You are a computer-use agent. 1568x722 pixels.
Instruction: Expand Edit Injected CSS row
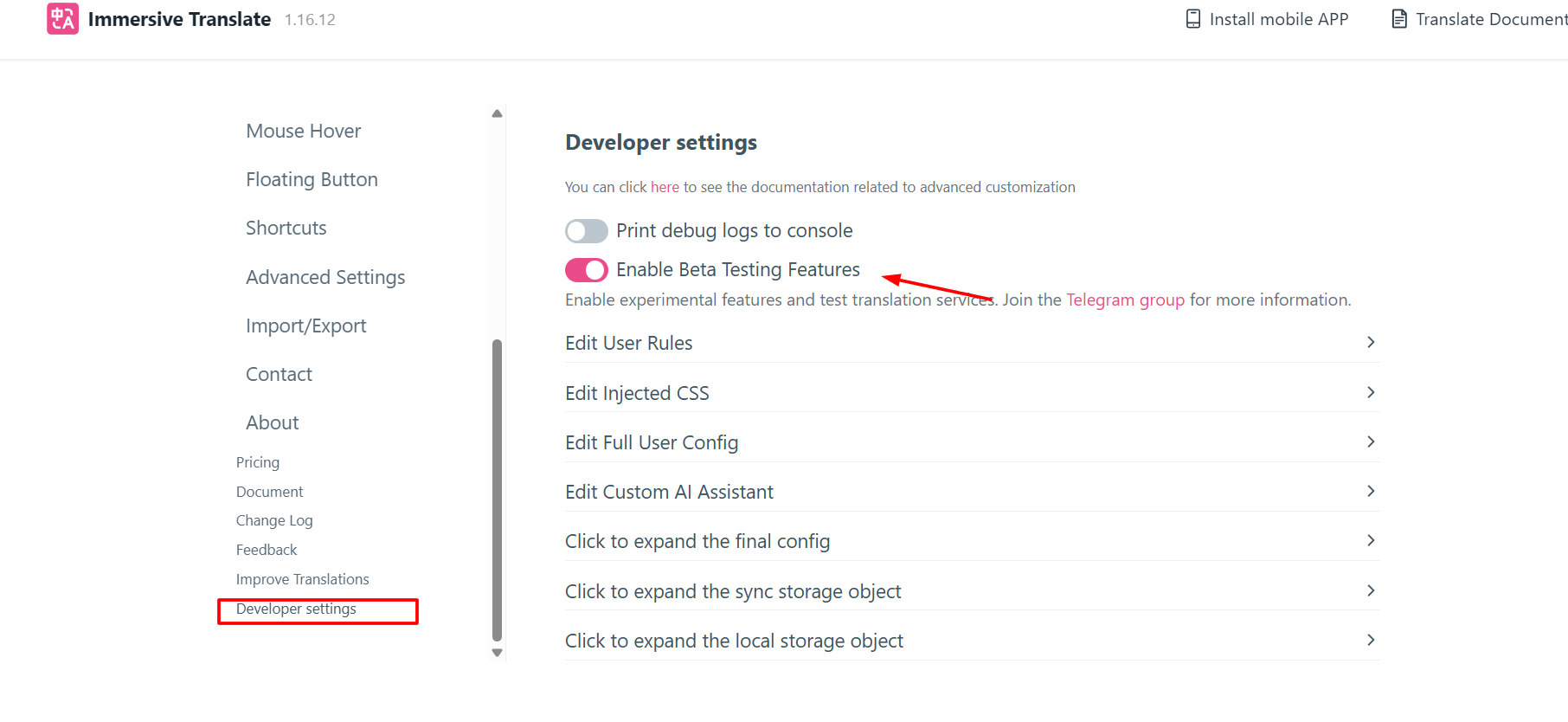click(x=972, y=393)
